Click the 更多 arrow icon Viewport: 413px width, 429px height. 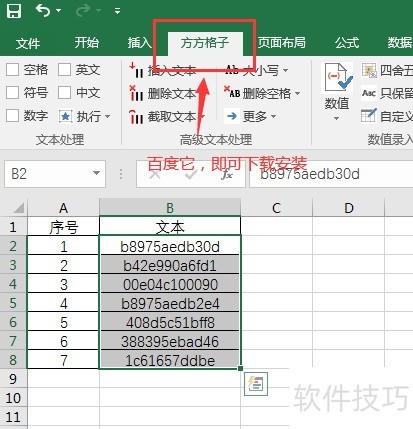click(232, 116)
